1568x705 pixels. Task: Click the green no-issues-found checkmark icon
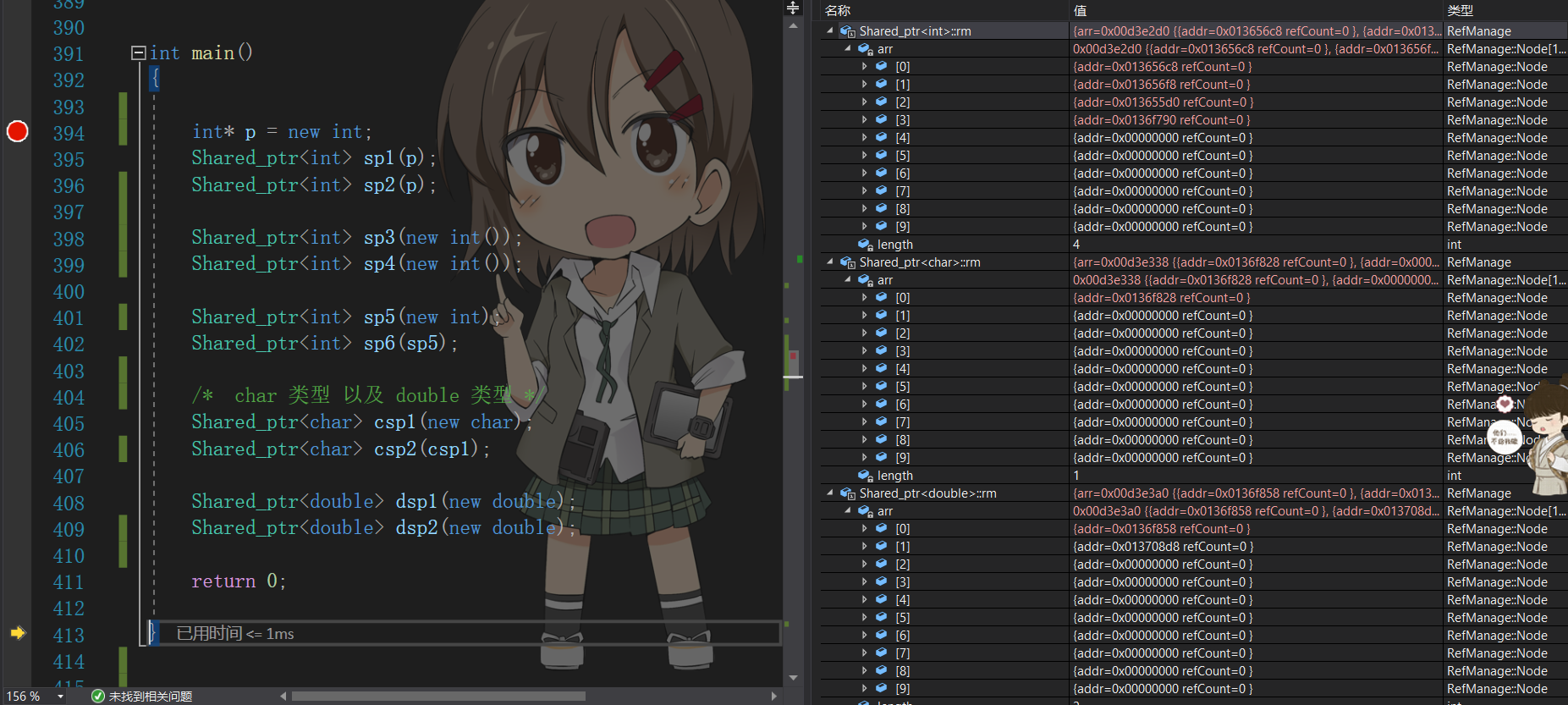click(x=98, y=697)
